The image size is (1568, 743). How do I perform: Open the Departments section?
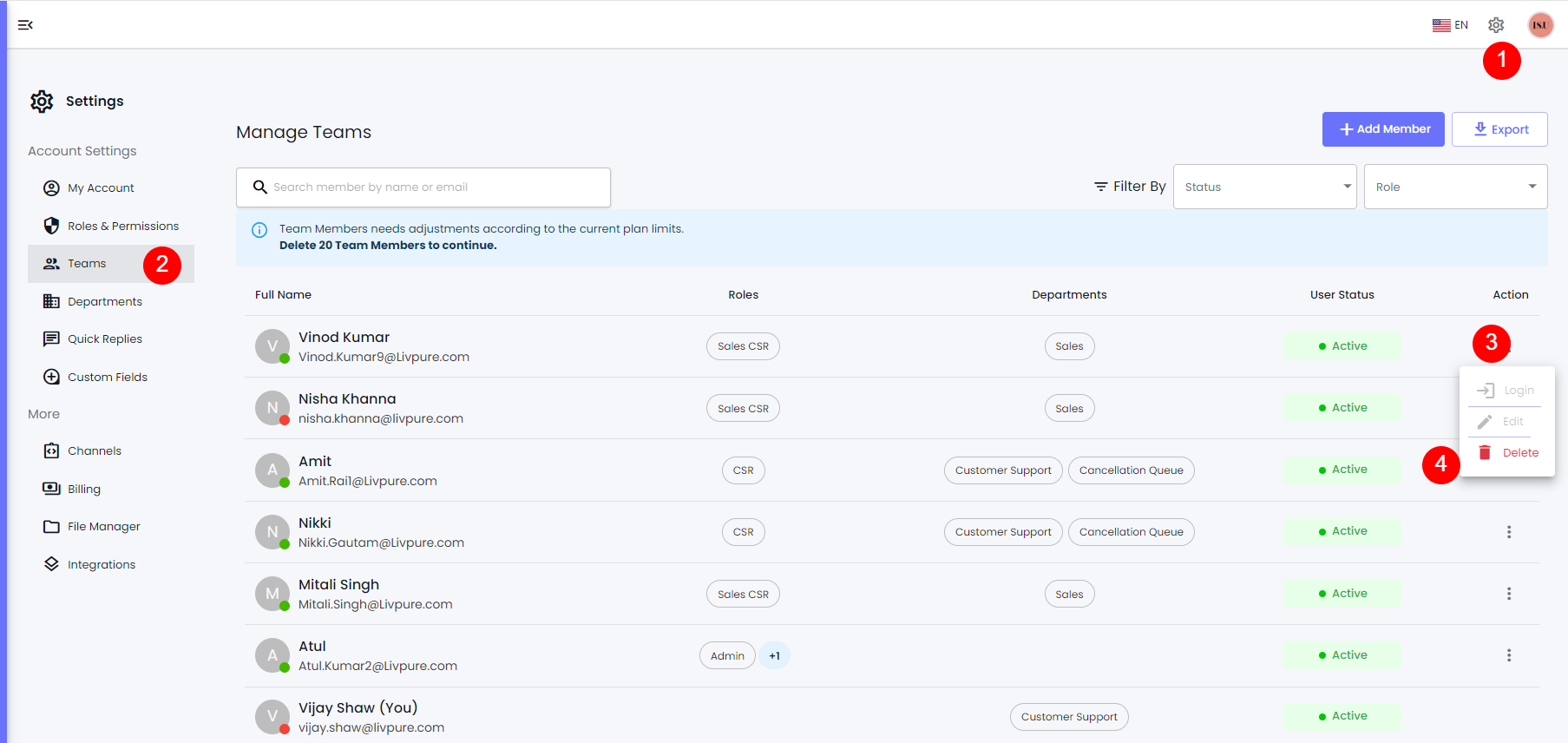click(104, 302)
